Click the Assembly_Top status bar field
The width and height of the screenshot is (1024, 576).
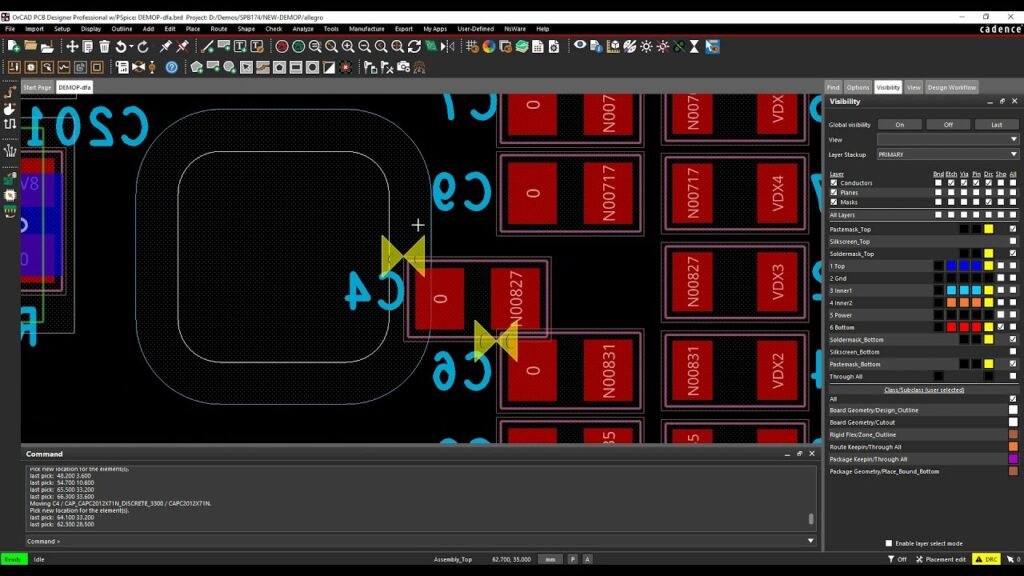point(453,560)
